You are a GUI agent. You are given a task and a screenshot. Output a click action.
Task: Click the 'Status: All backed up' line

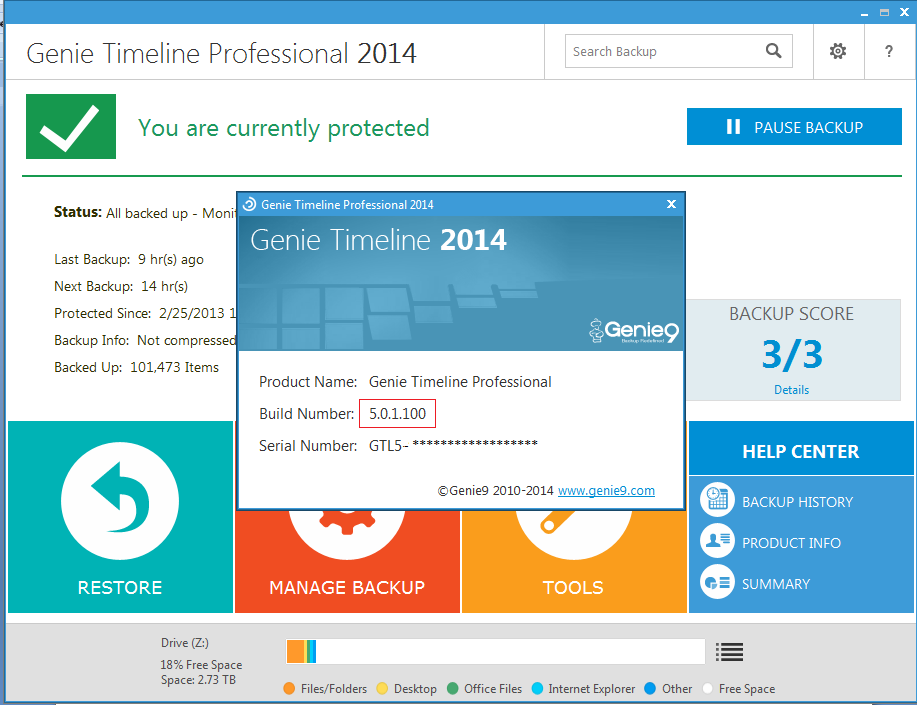[145, 212]
